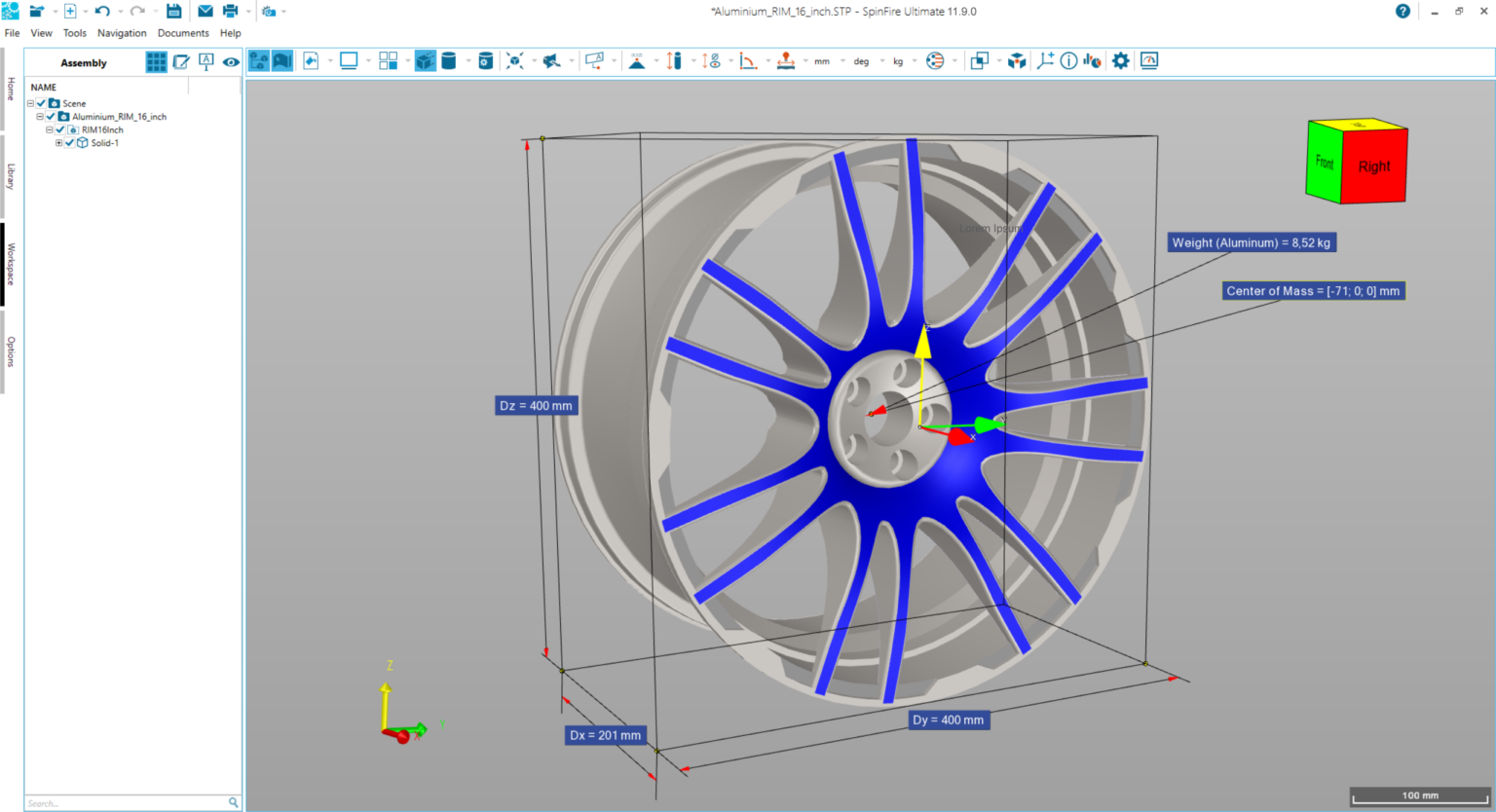This screenshot has width=1496, height=812.
Task: Open the Tools menu
Action: pyautogui.click(x=75, y=33)
